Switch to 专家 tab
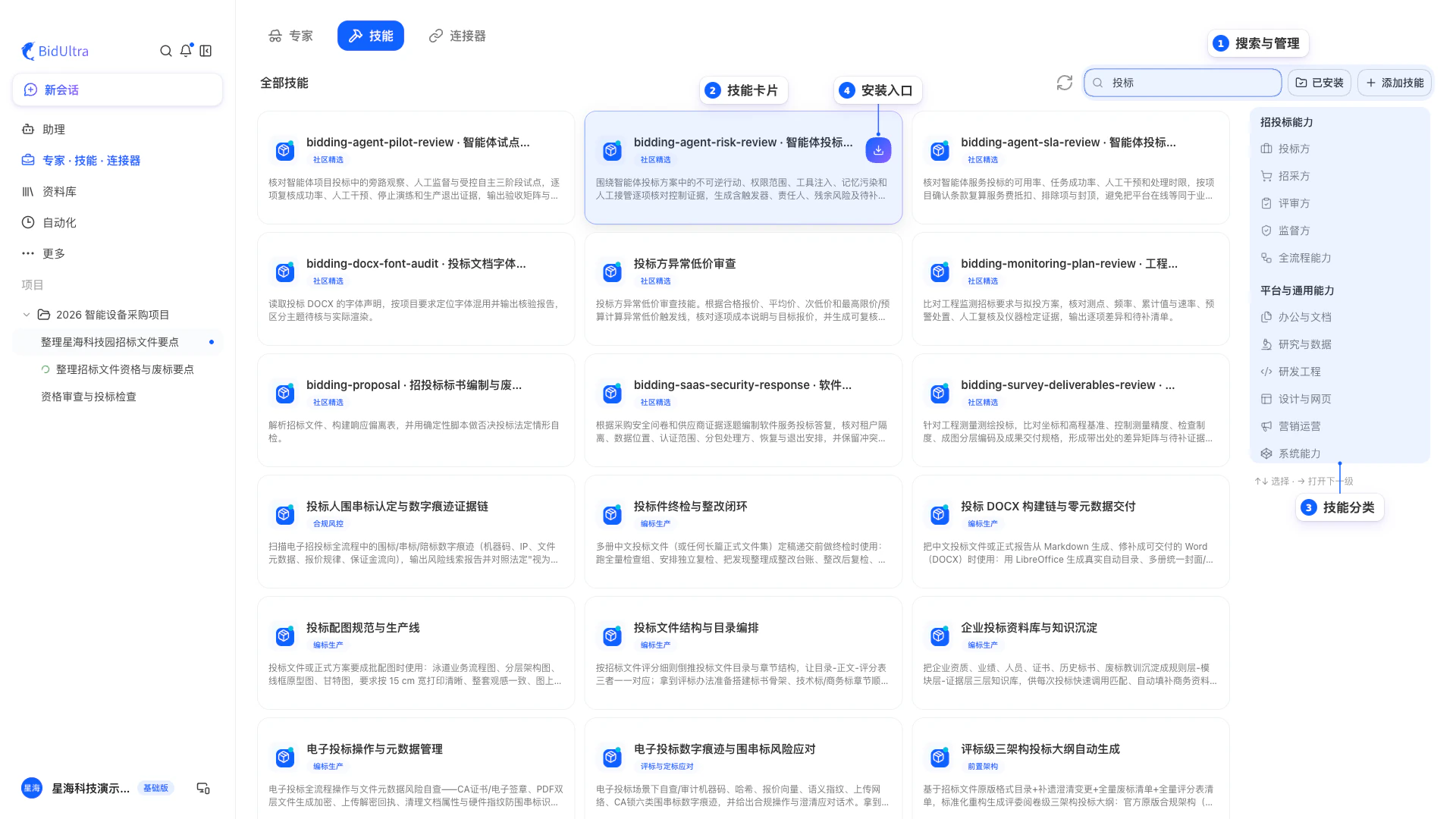The image size is (1456, 819). [x=290, y=36]
